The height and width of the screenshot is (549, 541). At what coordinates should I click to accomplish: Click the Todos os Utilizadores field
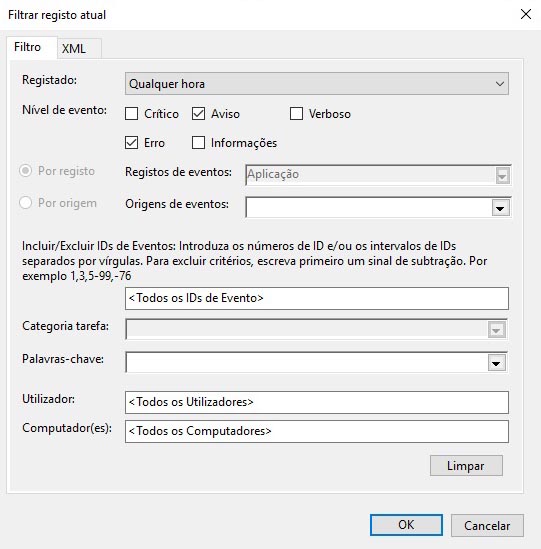[317, 402]
